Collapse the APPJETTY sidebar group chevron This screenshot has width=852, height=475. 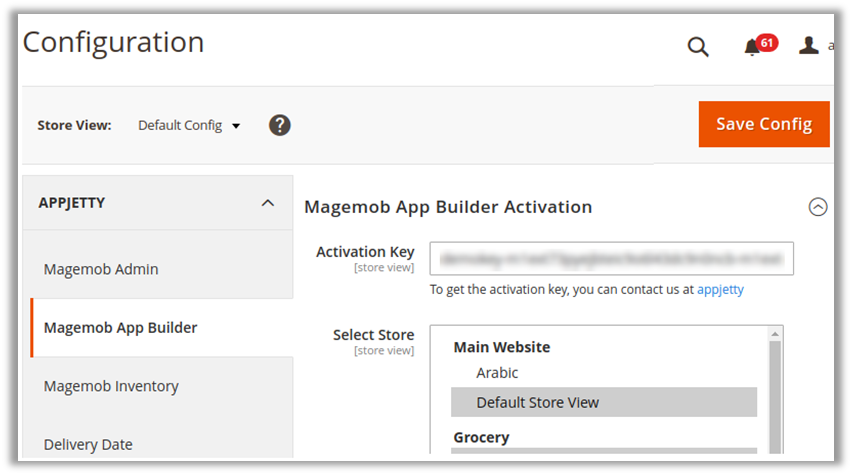click(267, 203)
